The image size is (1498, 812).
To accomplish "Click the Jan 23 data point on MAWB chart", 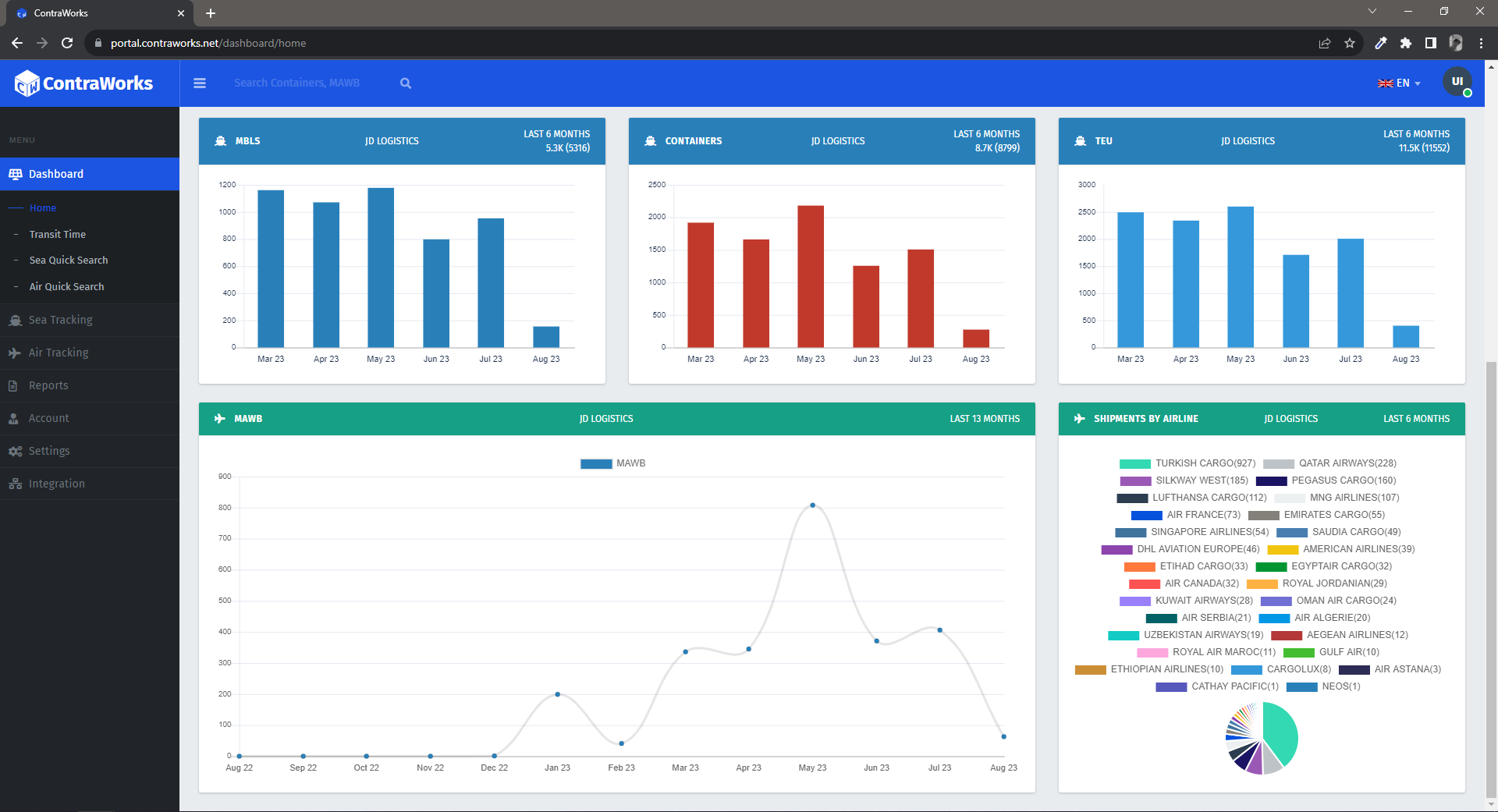I will (557, 694).
